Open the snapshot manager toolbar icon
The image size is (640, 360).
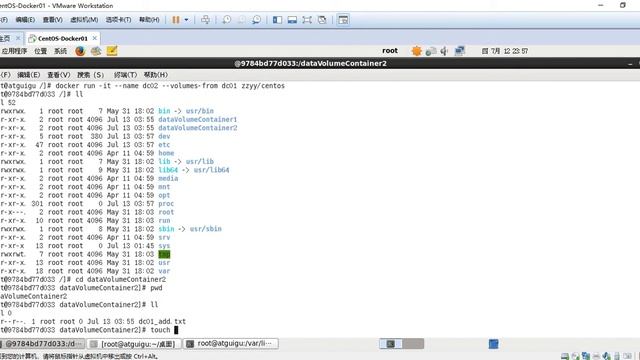[256, 20]
